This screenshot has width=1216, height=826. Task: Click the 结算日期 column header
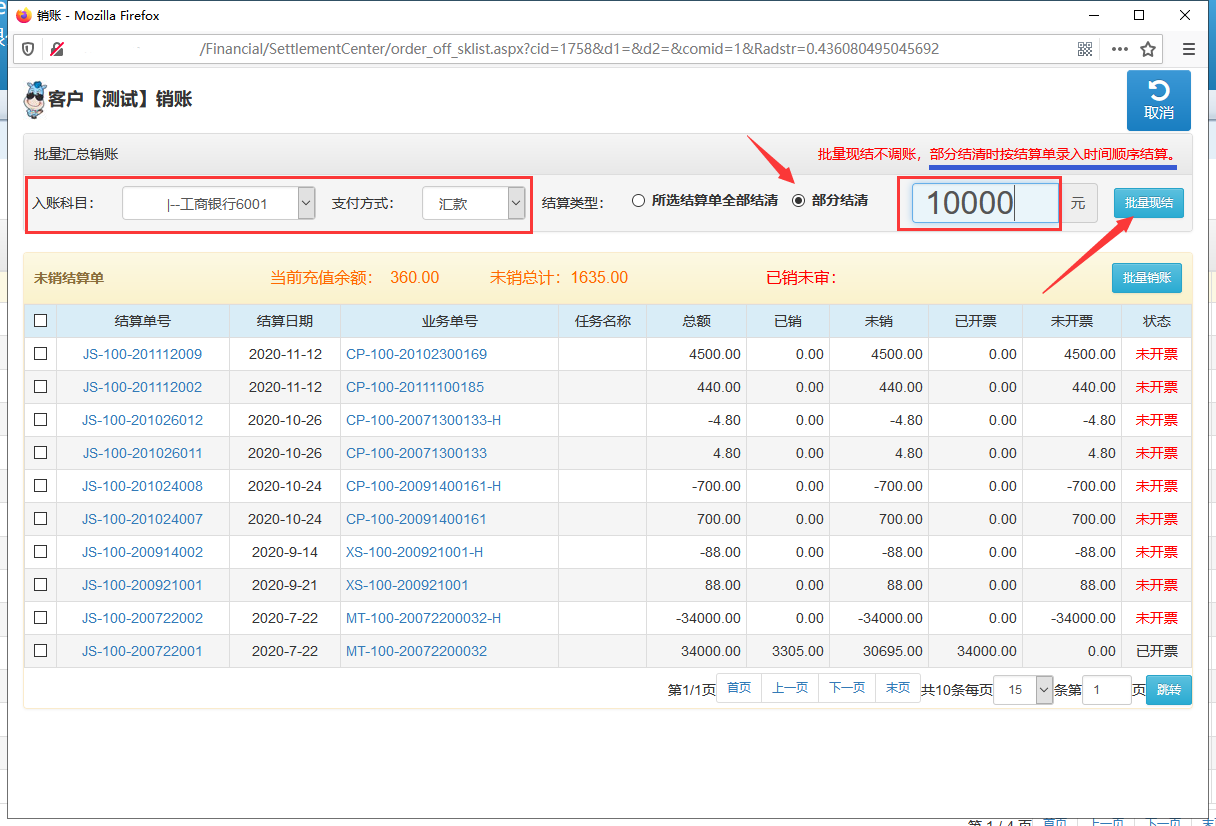coord(285,321)
